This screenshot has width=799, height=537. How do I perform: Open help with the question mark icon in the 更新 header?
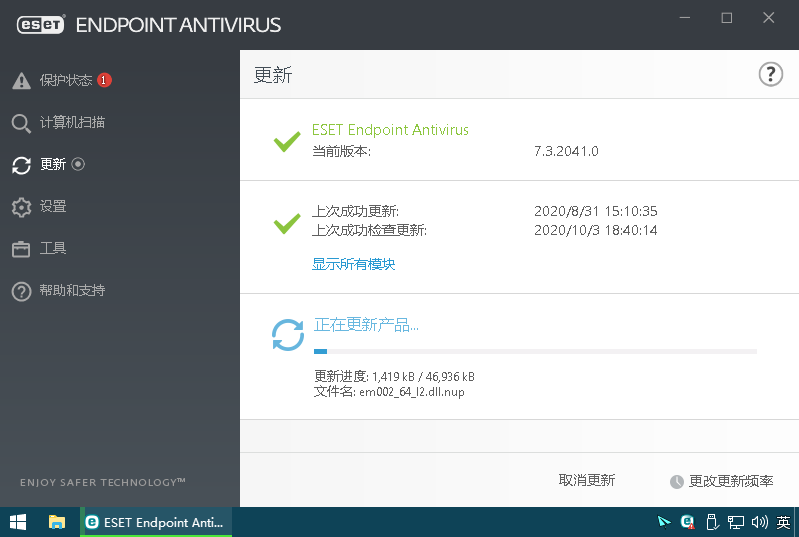coord(770,74)
